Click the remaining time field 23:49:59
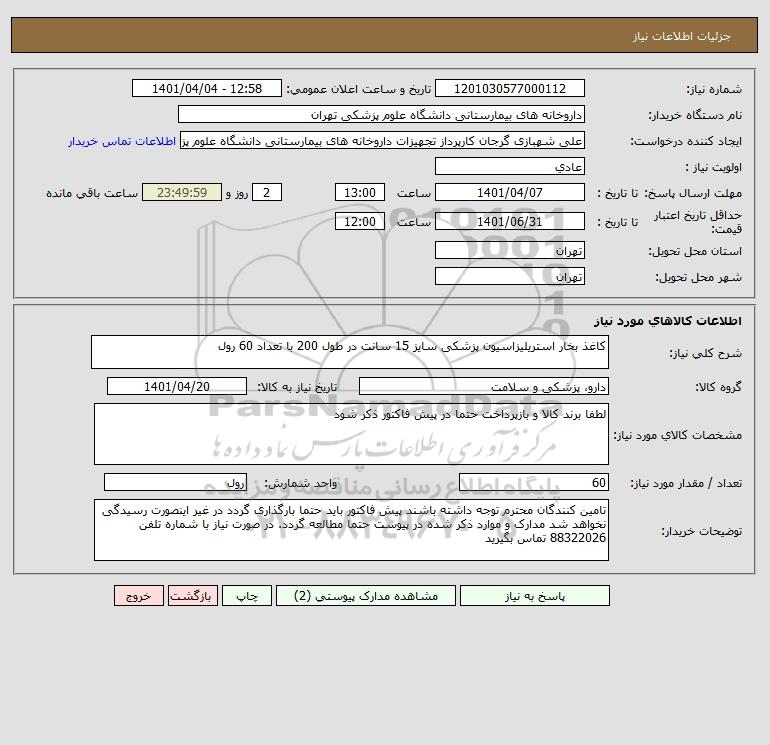The image size is (770, 745). tap(182, 193)
